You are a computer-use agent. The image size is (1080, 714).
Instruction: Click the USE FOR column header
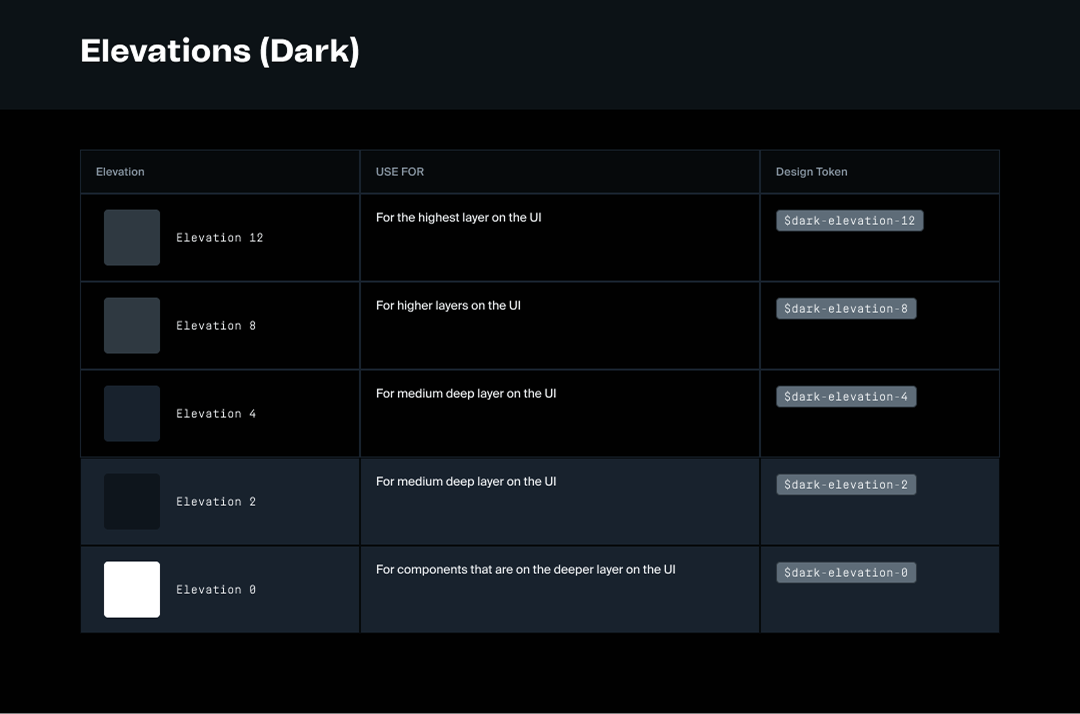tap(400, 172)
